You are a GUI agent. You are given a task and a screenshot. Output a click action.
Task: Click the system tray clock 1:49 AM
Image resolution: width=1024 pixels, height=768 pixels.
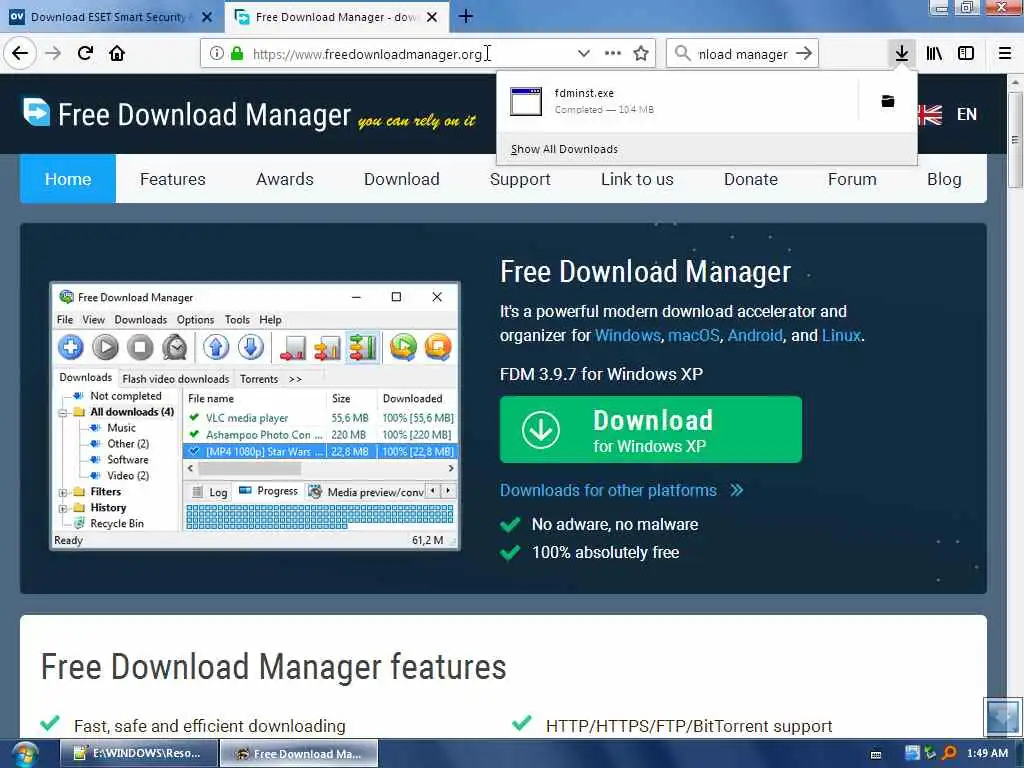pyautogui.click(x=987, y=754)
